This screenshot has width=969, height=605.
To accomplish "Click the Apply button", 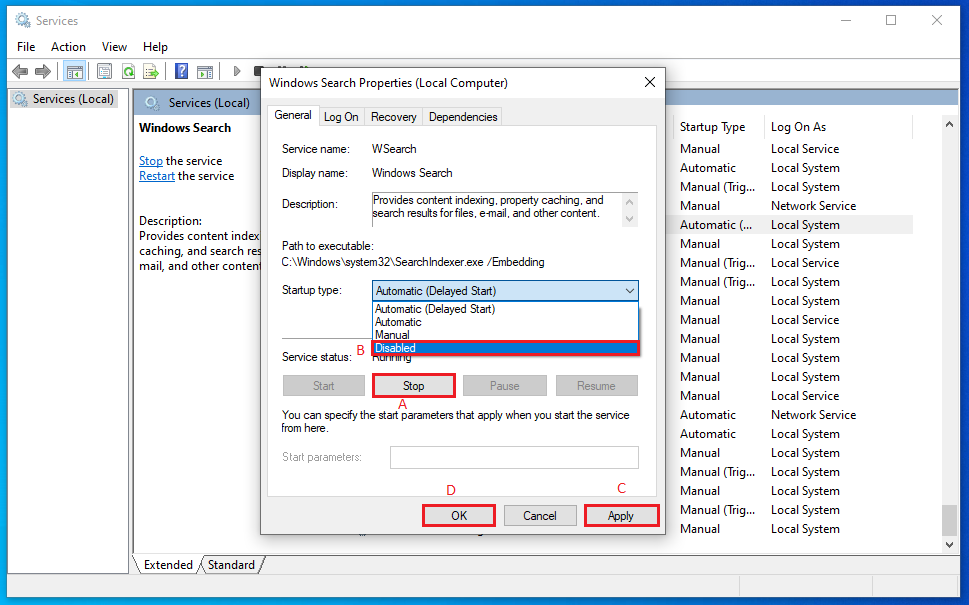I will [620, 516].
